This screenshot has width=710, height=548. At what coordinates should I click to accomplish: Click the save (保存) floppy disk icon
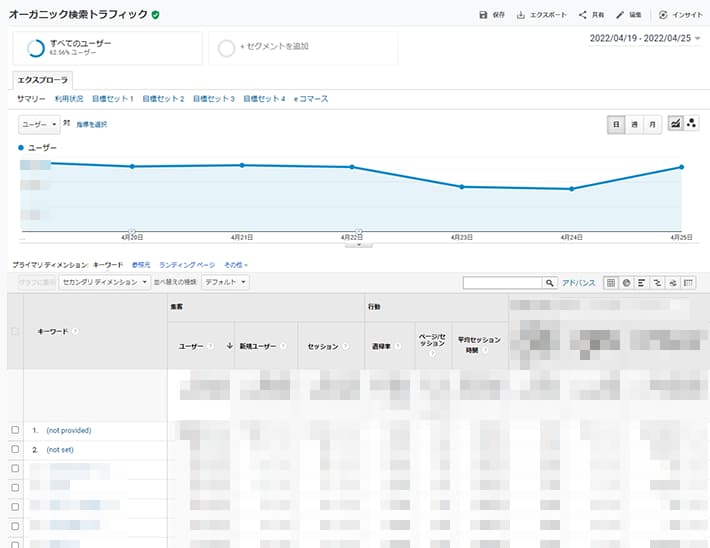tap(483, 15)
